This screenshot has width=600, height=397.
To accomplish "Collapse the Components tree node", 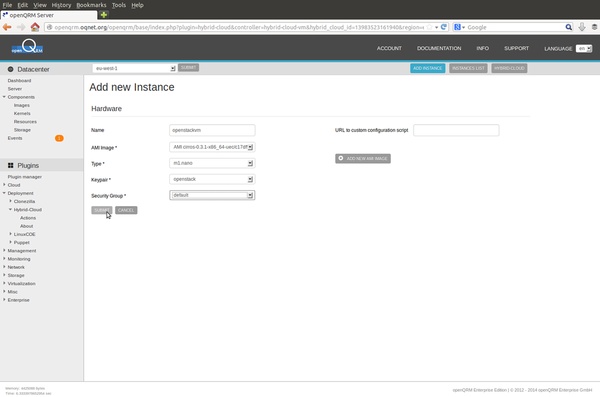I will tap(4, 97).
